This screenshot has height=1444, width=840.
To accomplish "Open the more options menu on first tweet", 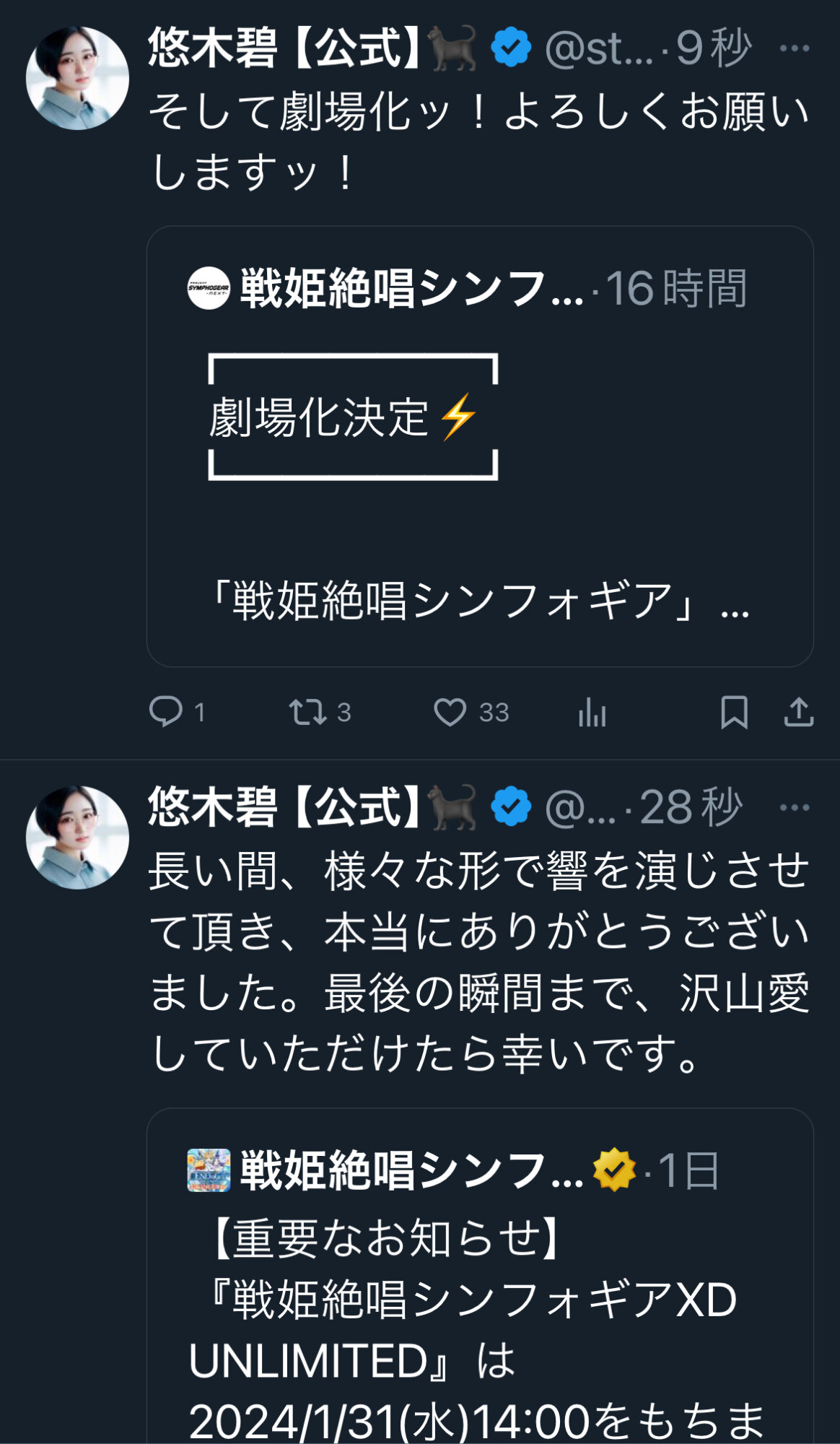I will click(795, 48).
